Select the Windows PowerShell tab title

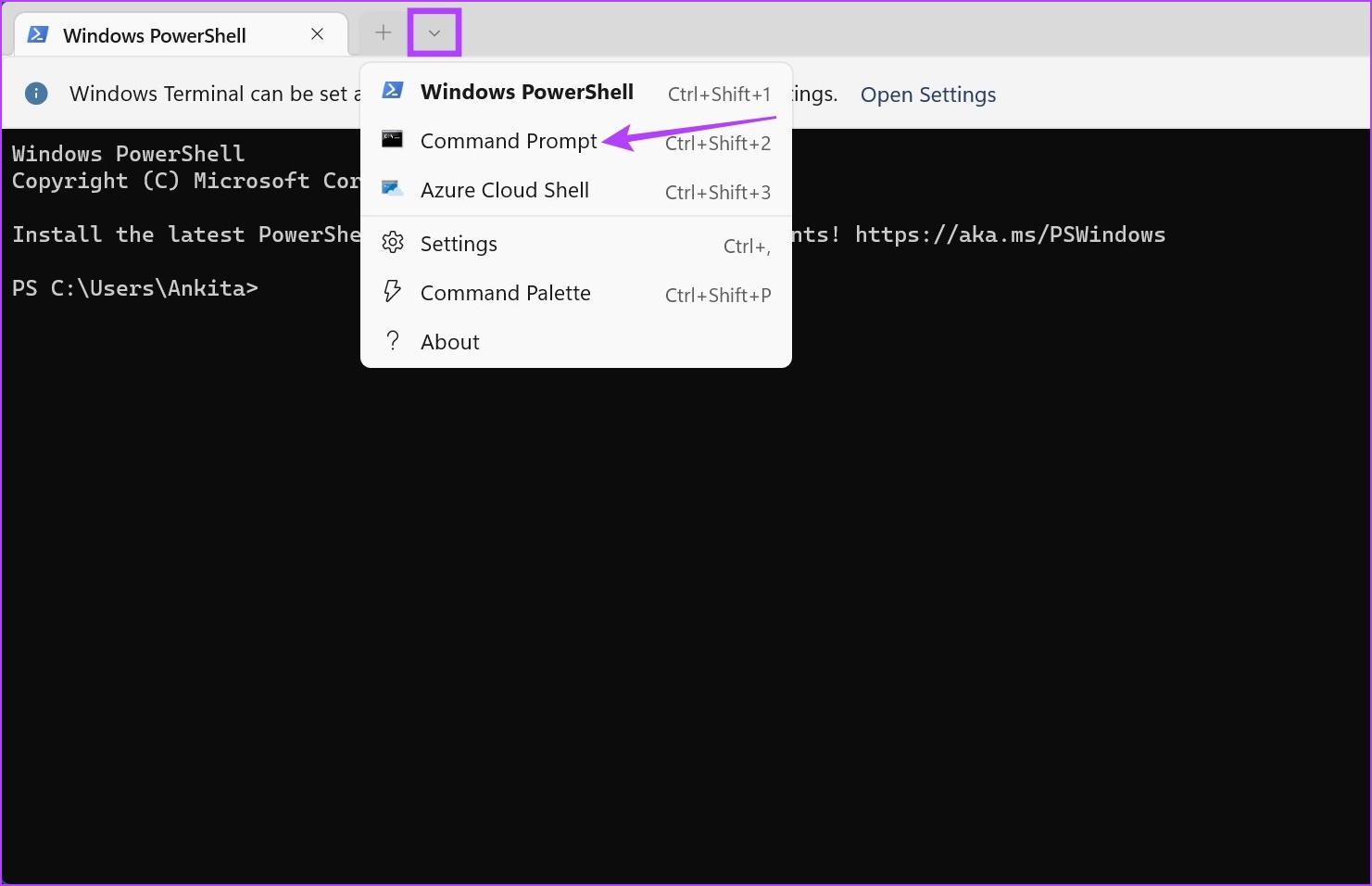155,35
